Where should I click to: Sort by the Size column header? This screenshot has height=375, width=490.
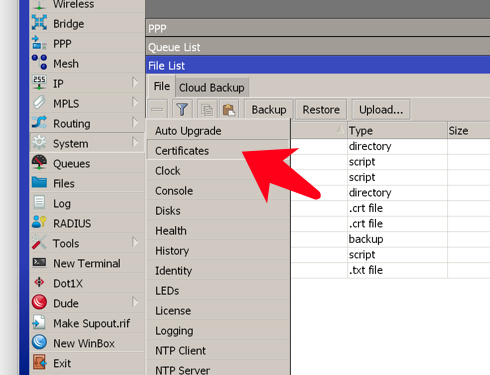tap(469, 131)
